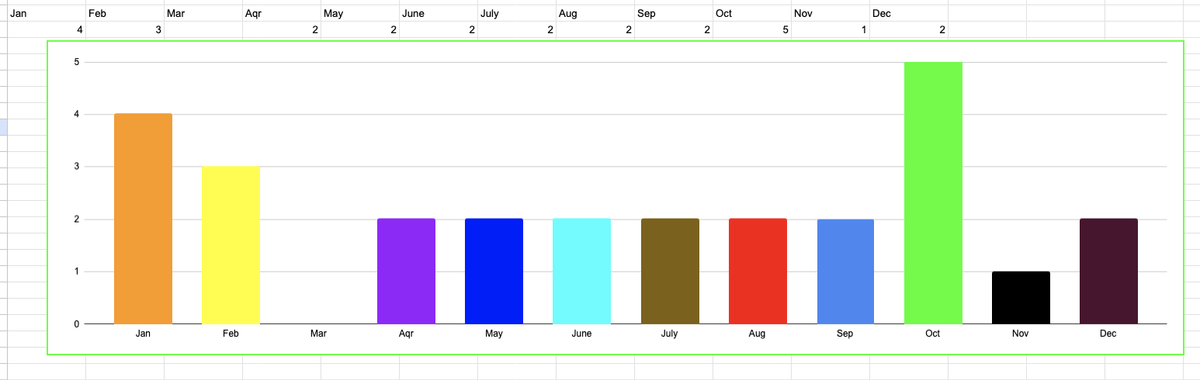The height and width of the screenshot is (380, 1200).
Task: Select header cell containing 'May'
Action: click(x=360, y=13)
